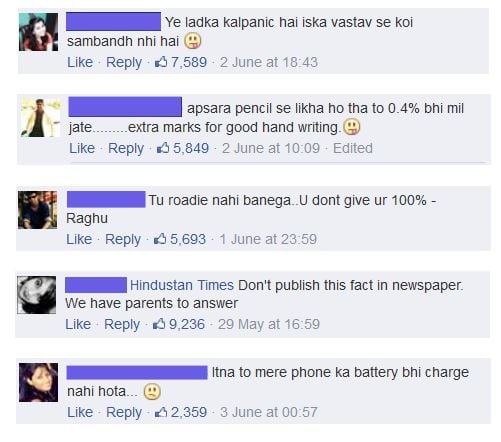The height and width of the screenshot is (442, 501).
Task: Reply to the 'Don't publish this fact' comment
Action: click(x=122, y=324)
